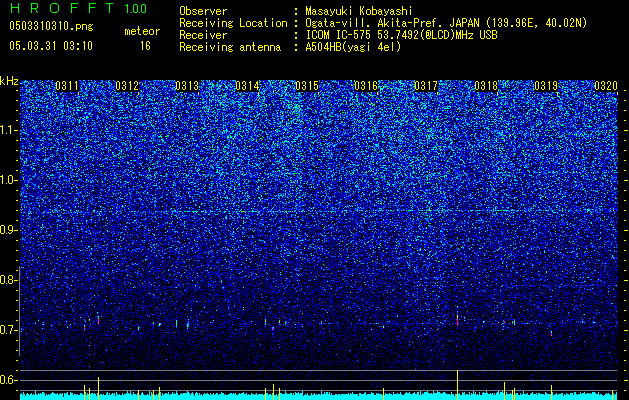
Task: Click the 0317 time marker
Action: tap(426, 86)
